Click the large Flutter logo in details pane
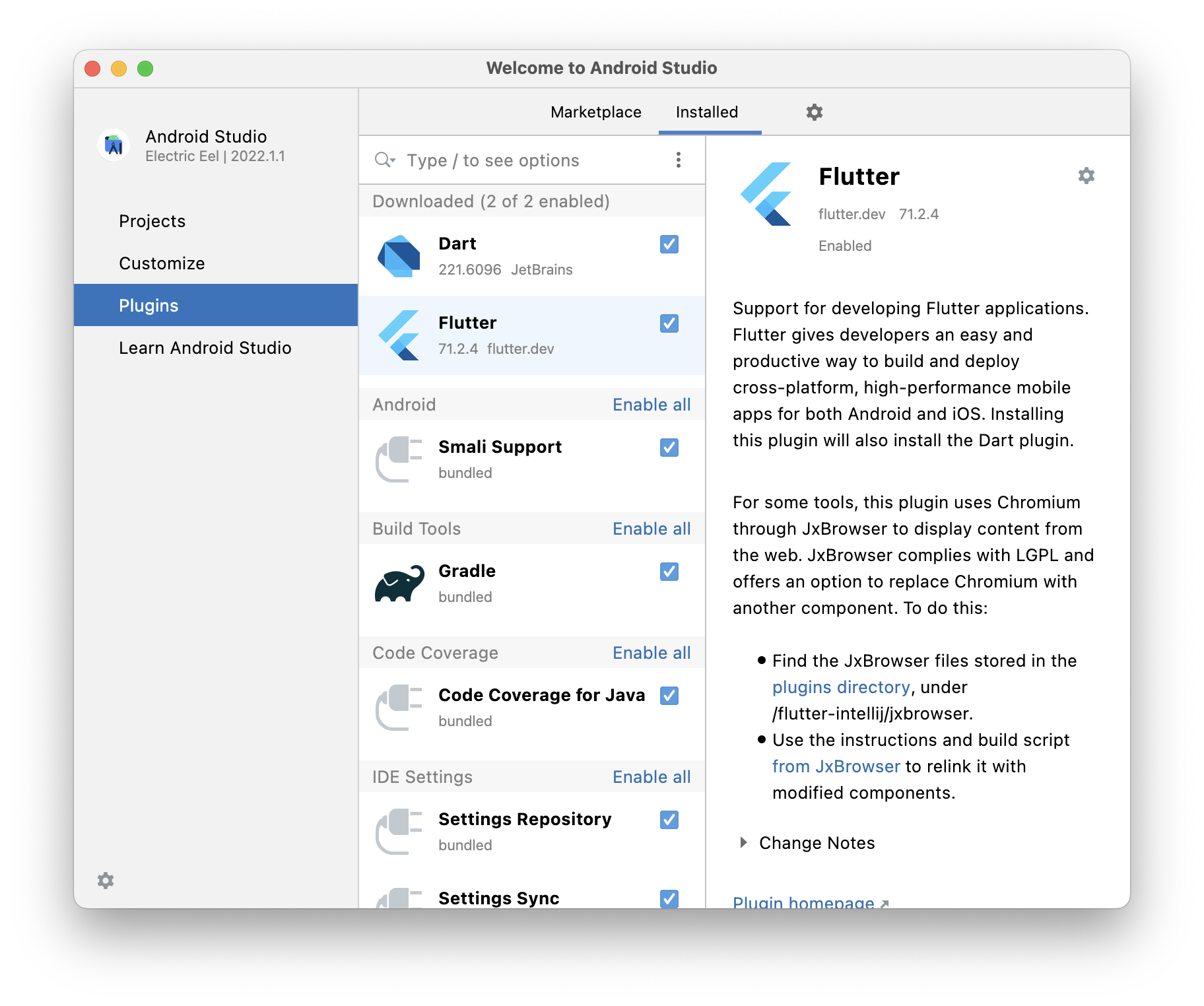The image size is (1204, 1006). [766, 194]
